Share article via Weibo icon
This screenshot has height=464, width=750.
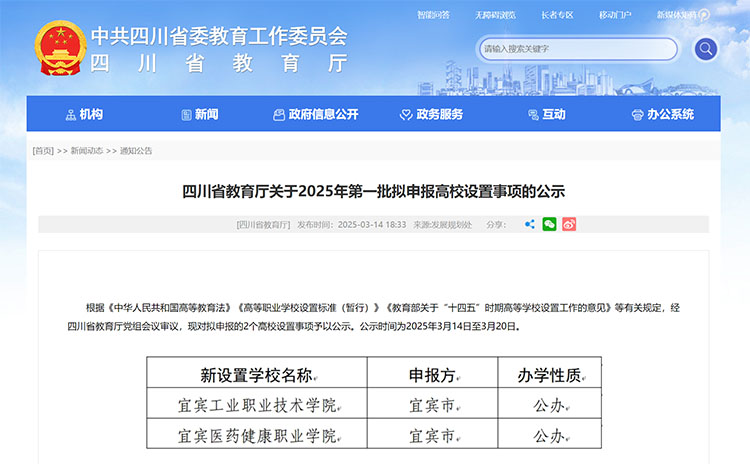click(569, 225)
